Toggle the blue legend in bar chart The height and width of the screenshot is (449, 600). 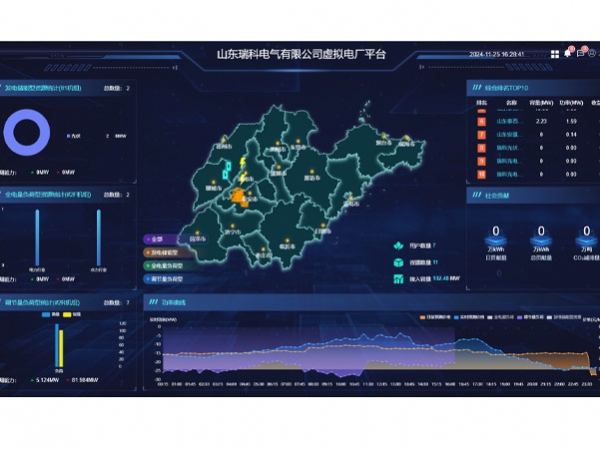tap(46, 313)
